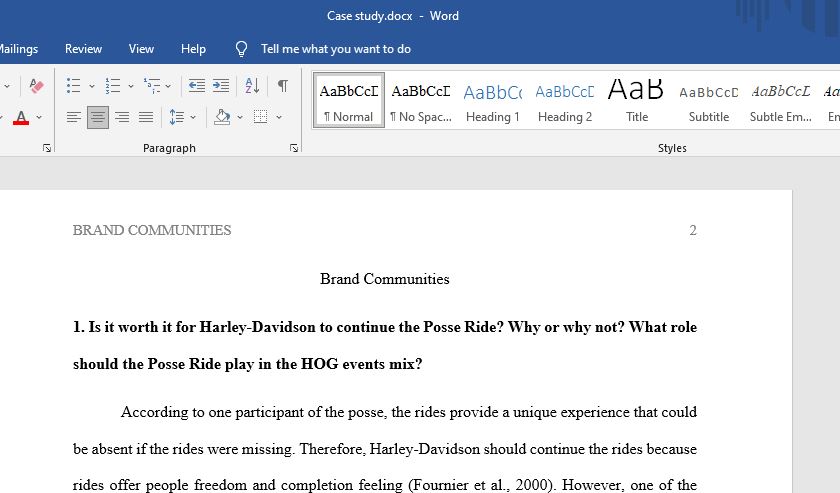This screenshot has height=493, width=840.
Task: Open the multilevel list dropdown arrow
Action: 168,86
